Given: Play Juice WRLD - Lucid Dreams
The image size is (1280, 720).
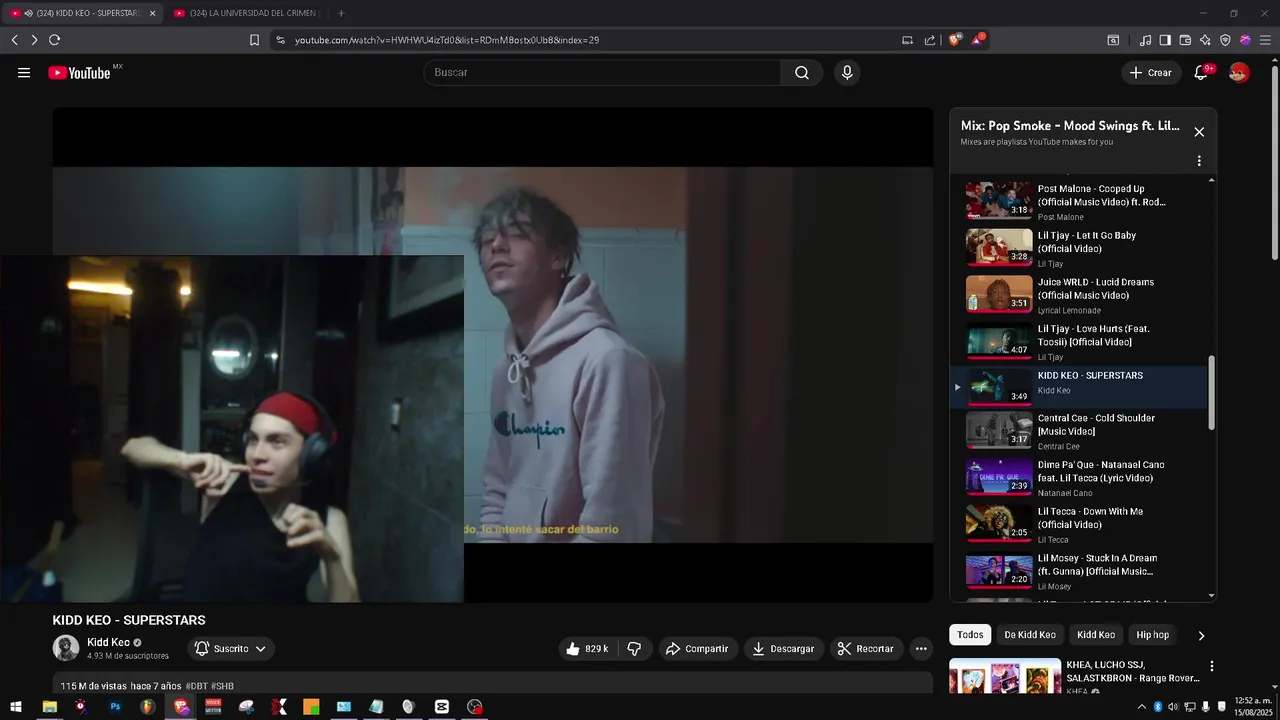Looking at the screenshot, I should [1080, 295].
